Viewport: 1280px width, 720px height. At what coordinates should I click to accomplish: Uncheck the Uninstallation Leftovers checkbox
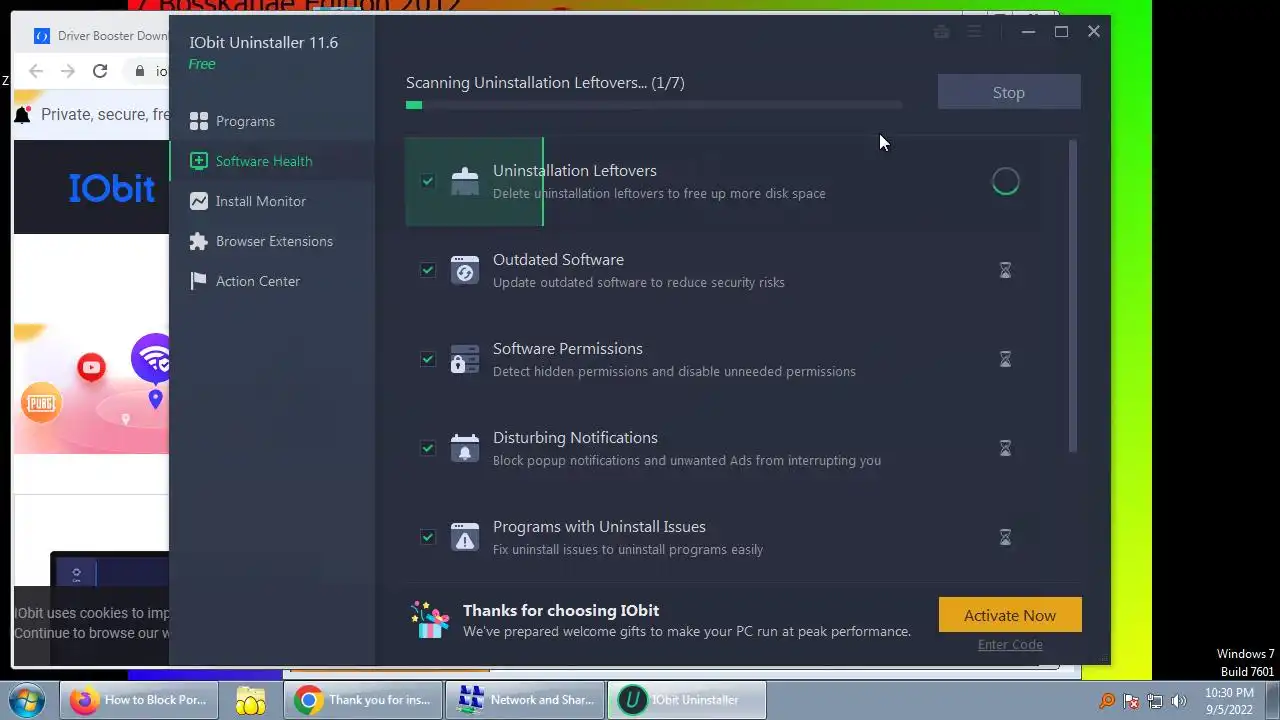click(x=428, y=181)
